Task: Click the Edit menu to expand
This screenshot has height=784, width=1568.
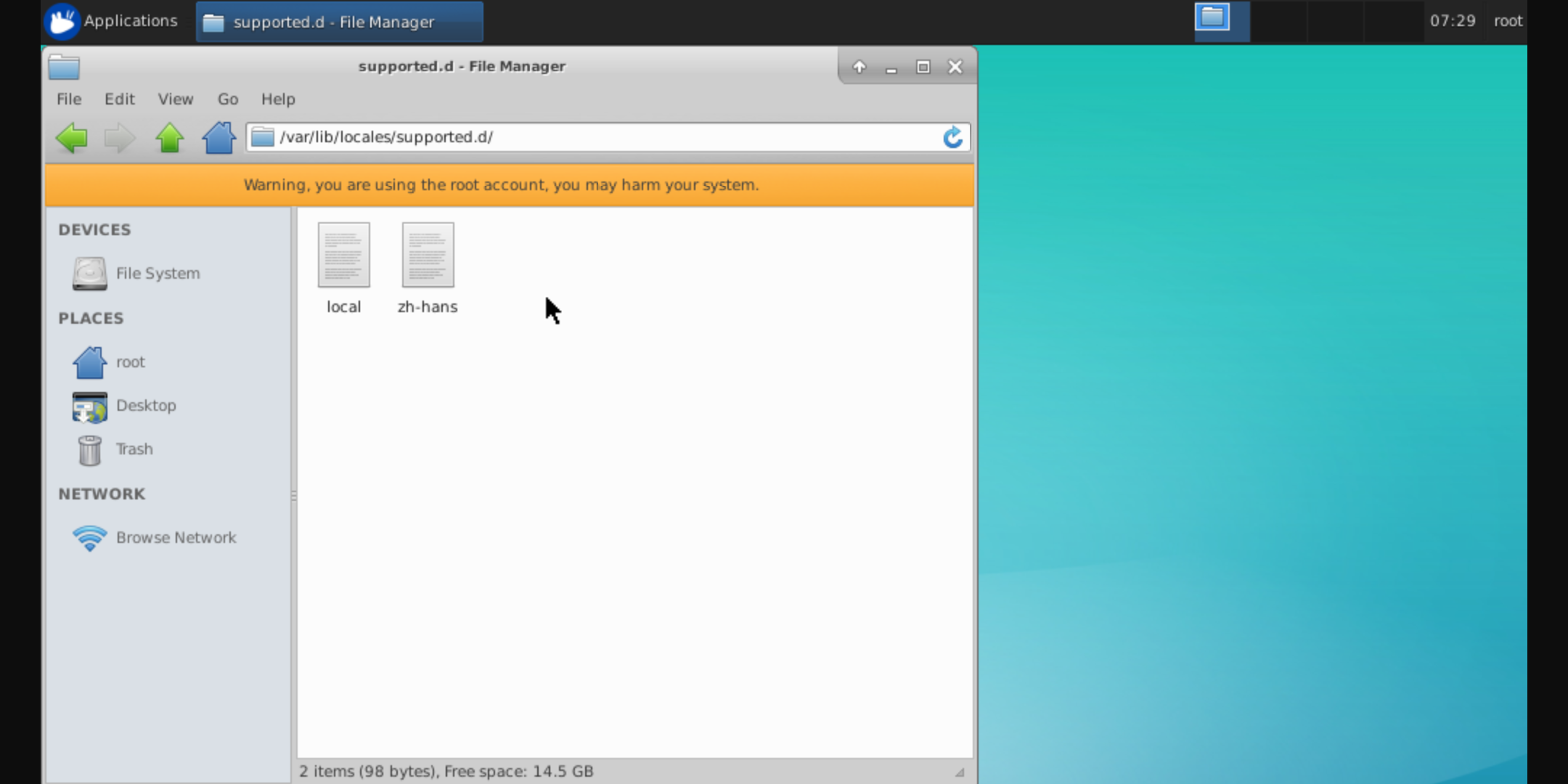Action: click(119, 99)
